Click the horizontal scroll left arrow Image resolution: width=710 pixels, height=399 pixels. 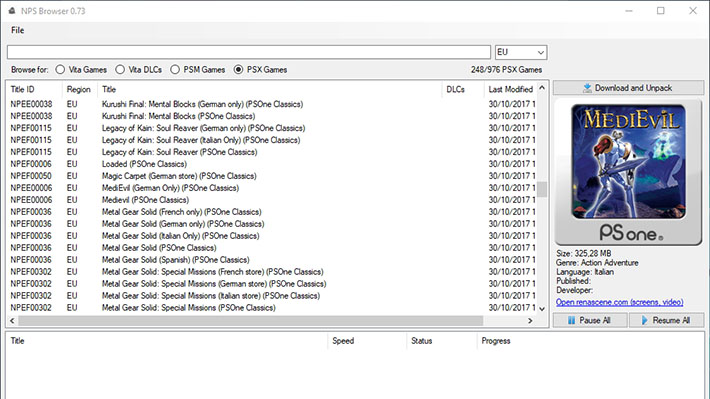[12, 321]
